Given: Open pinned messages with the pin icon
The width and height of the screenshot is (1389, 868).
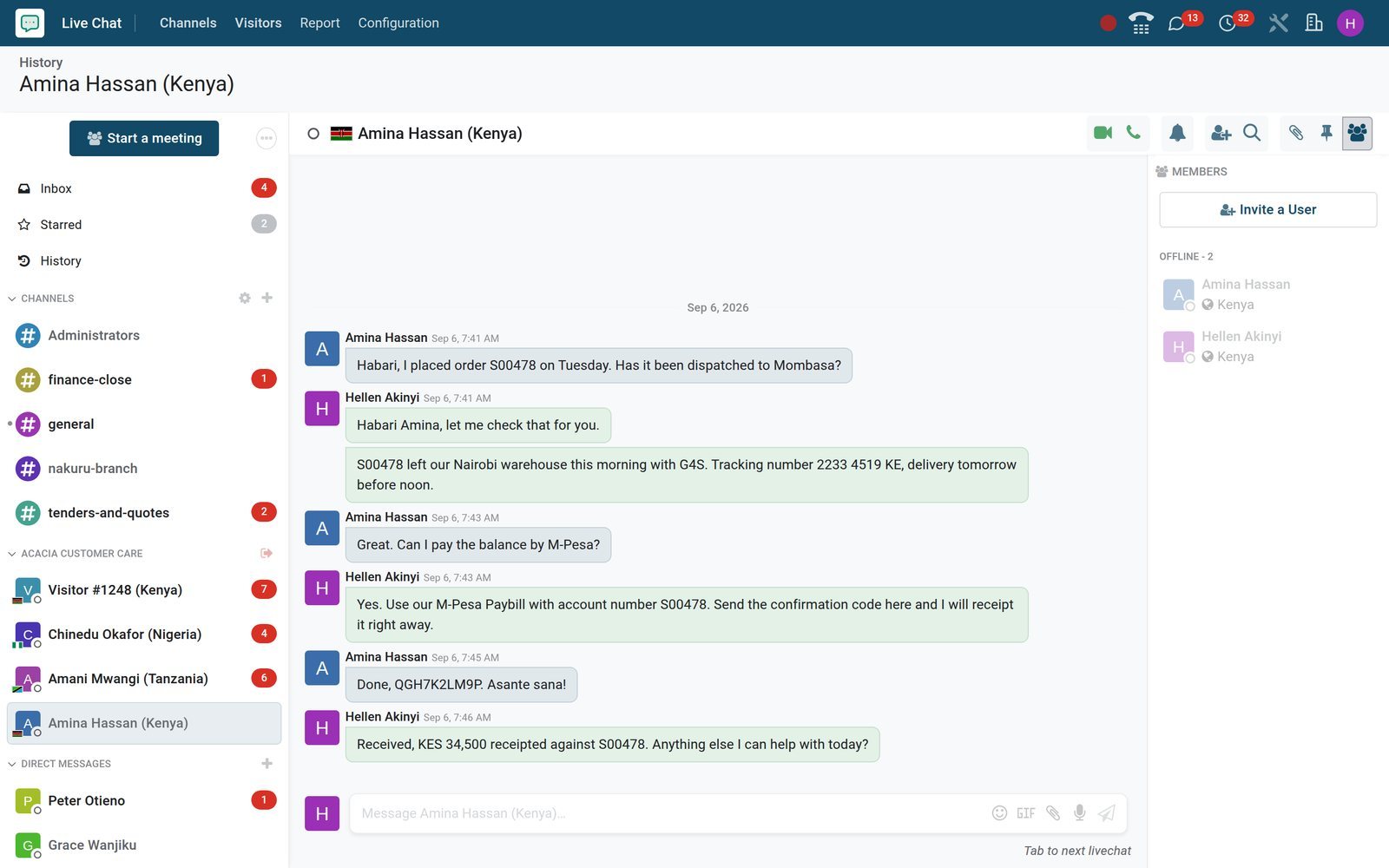Looking at the screenshot, I should tap(1326, 133).
